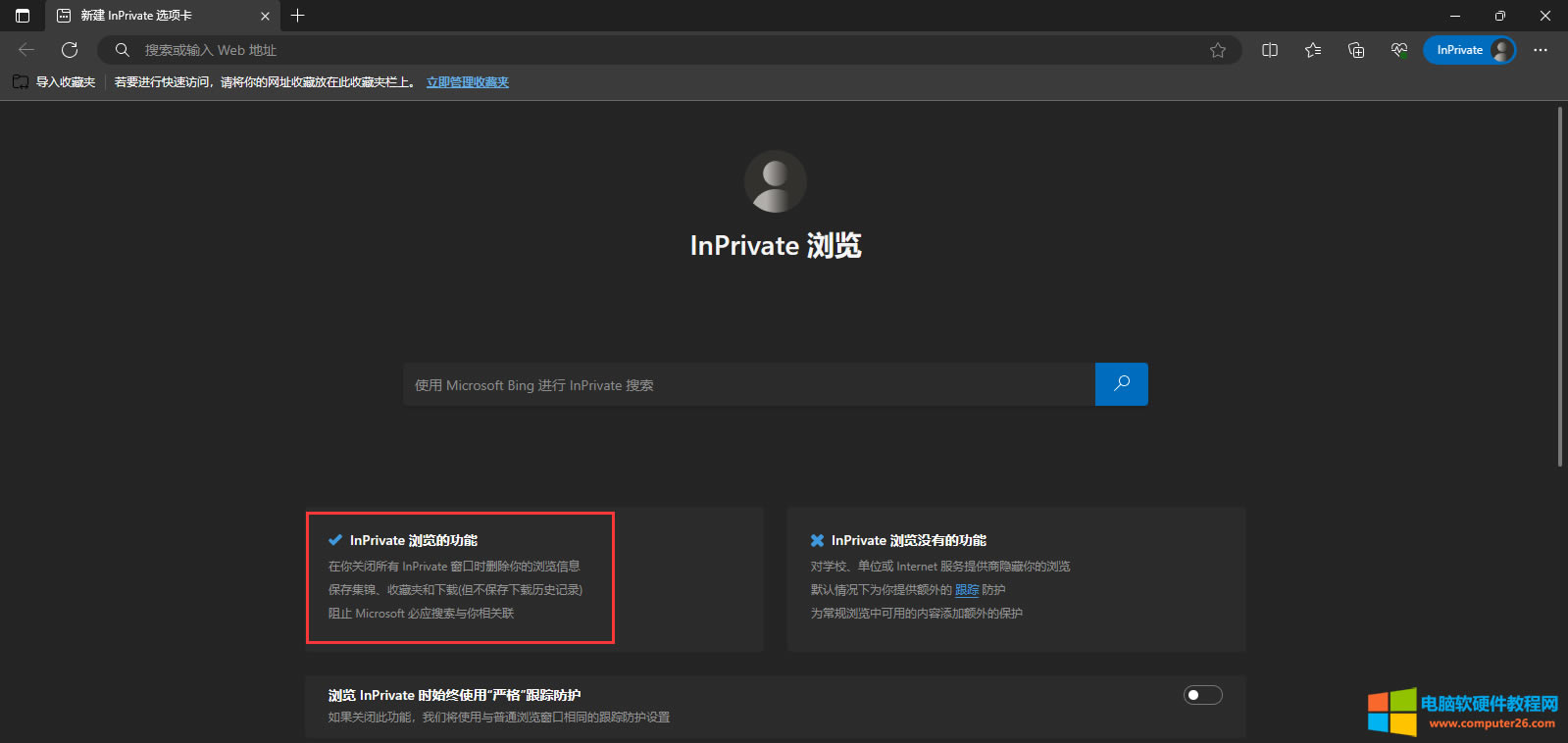Click the blue search button
1568x743 pixels.
coord(1122,384)
